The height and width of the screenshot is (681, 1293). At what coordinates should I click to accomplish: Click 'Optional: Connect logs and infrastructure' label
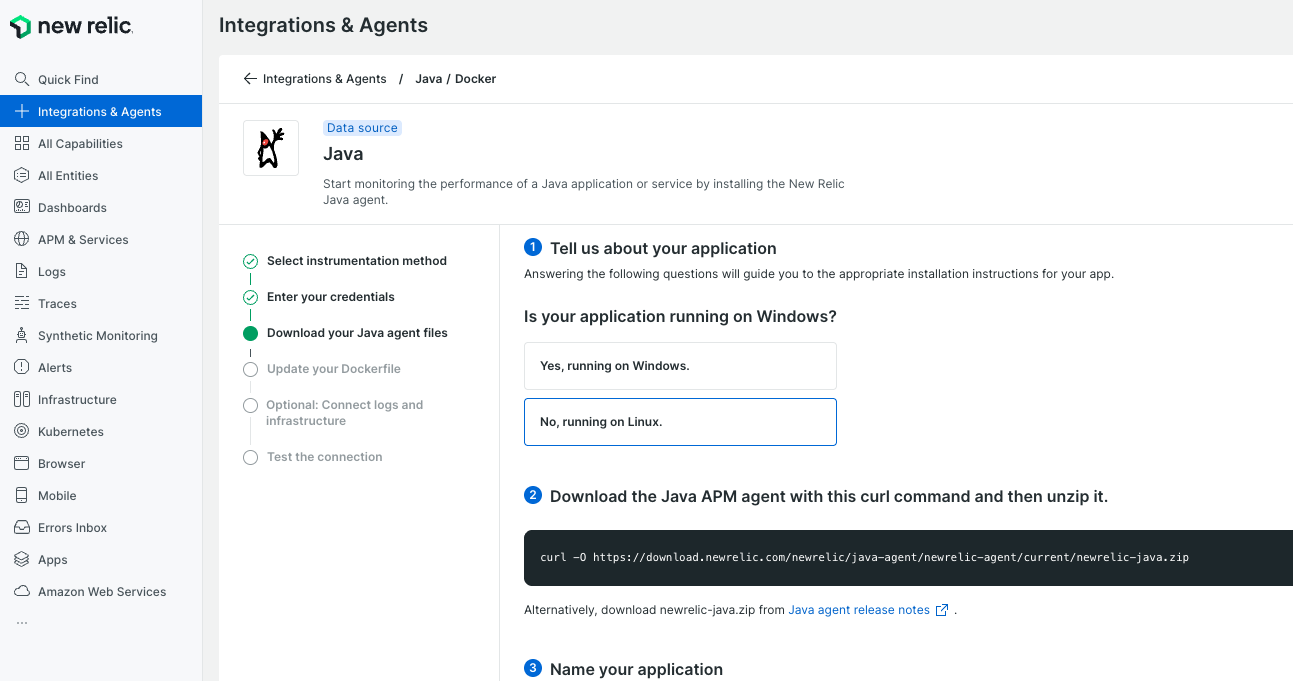click(345, 413)
